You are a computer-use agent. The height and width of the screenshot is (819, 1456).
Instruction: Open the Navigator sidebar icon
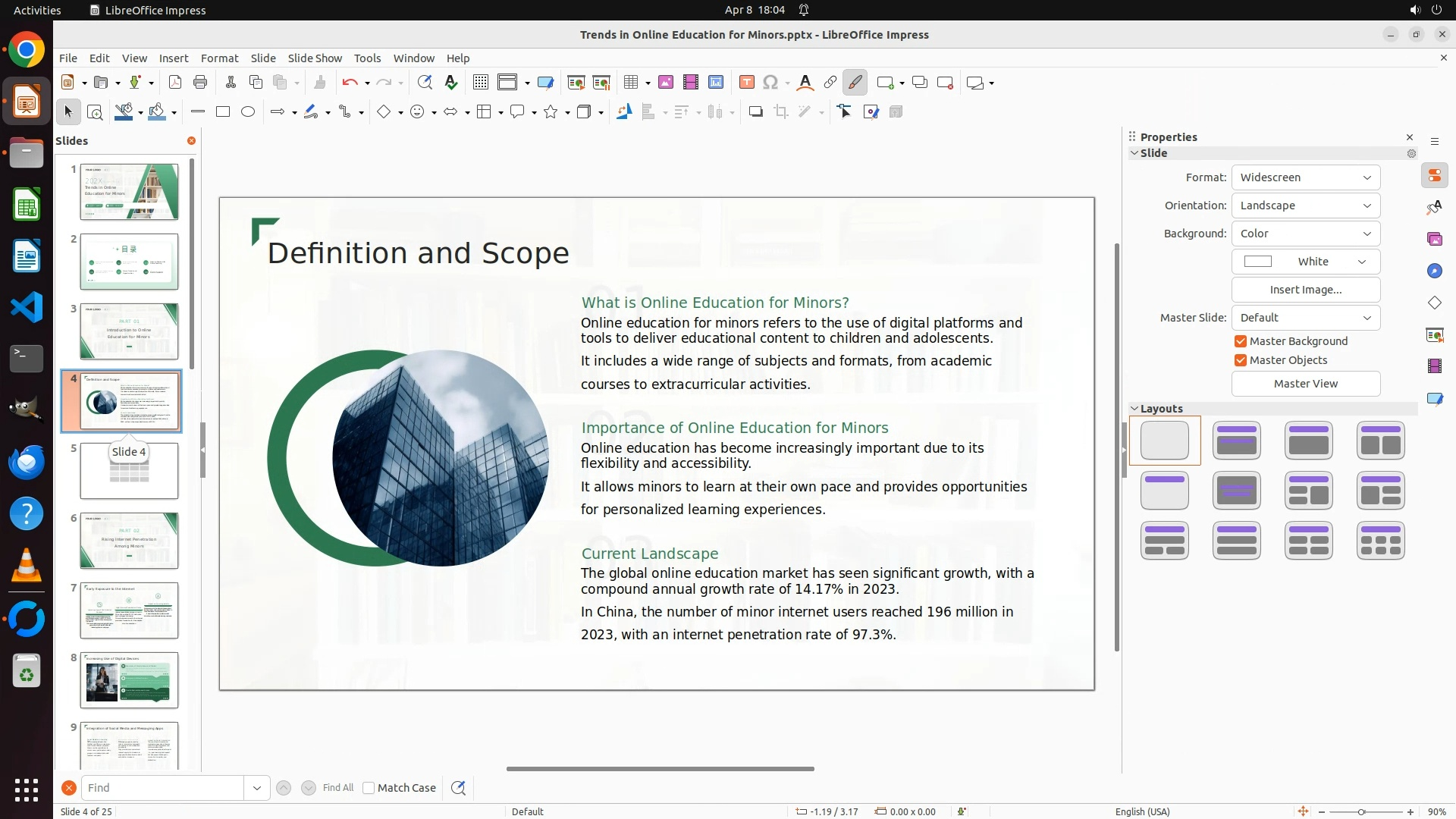pos(1434,271)
